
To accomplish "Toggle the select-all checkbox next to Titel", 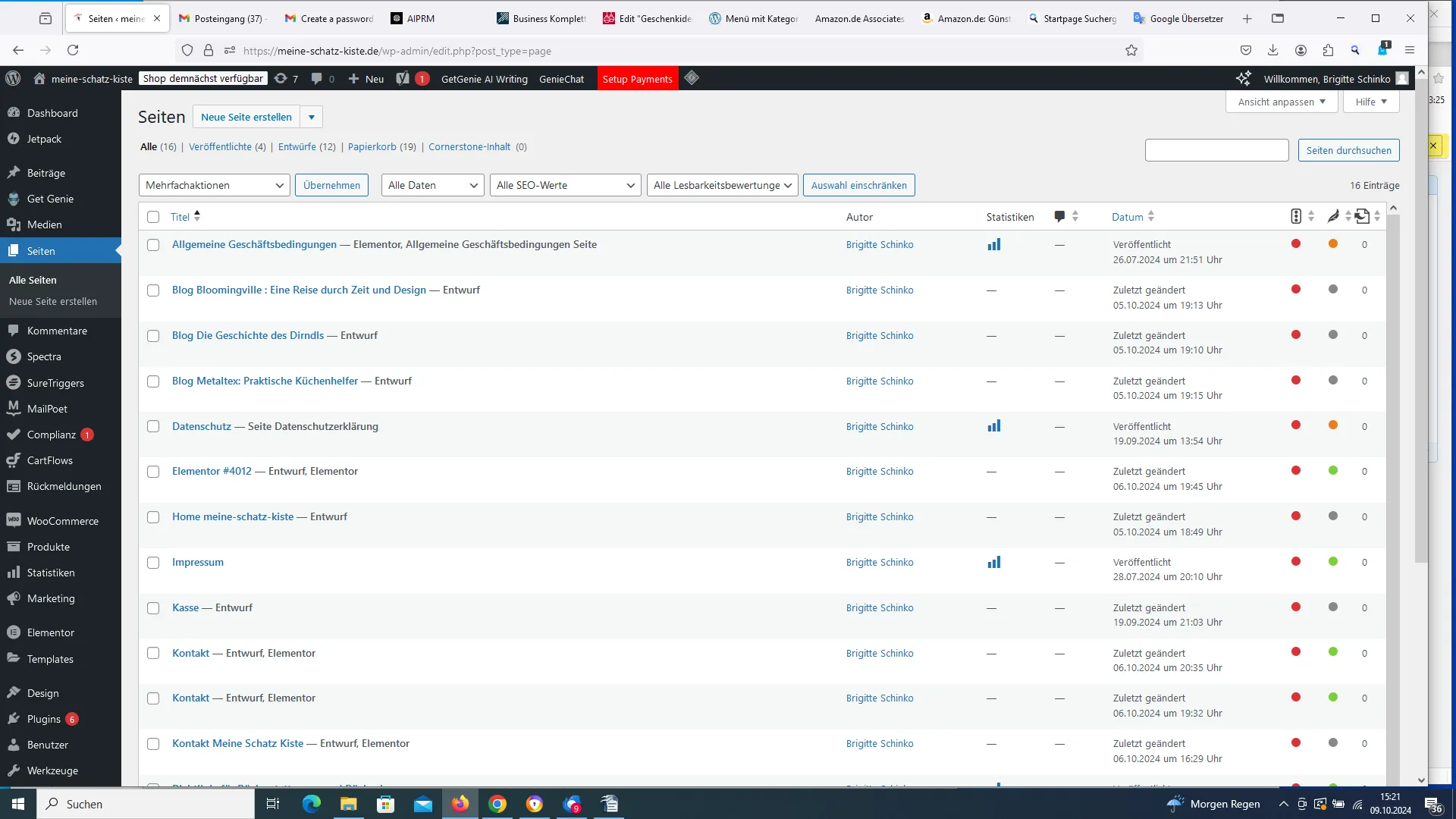I will [x=153, y=217].
